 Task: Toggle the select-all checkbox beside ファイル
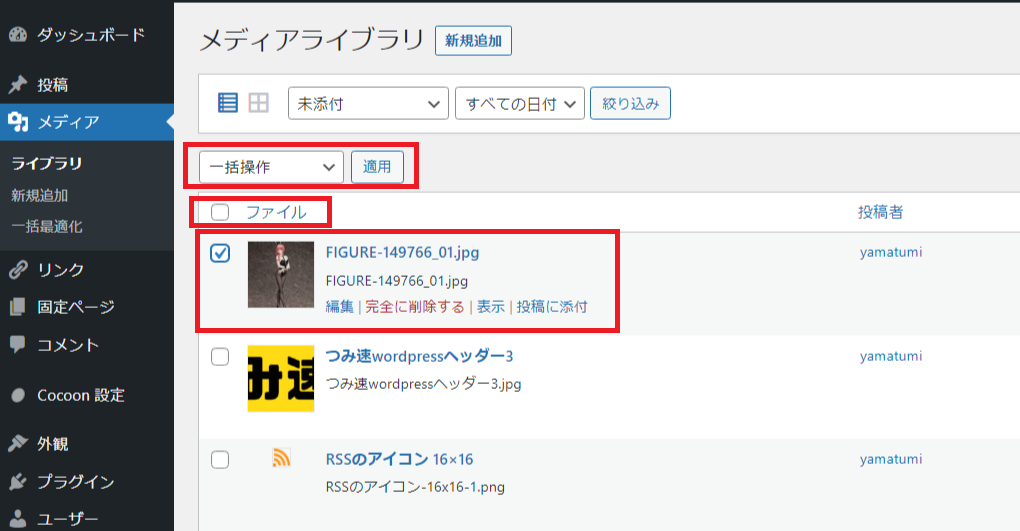(220, 212)
